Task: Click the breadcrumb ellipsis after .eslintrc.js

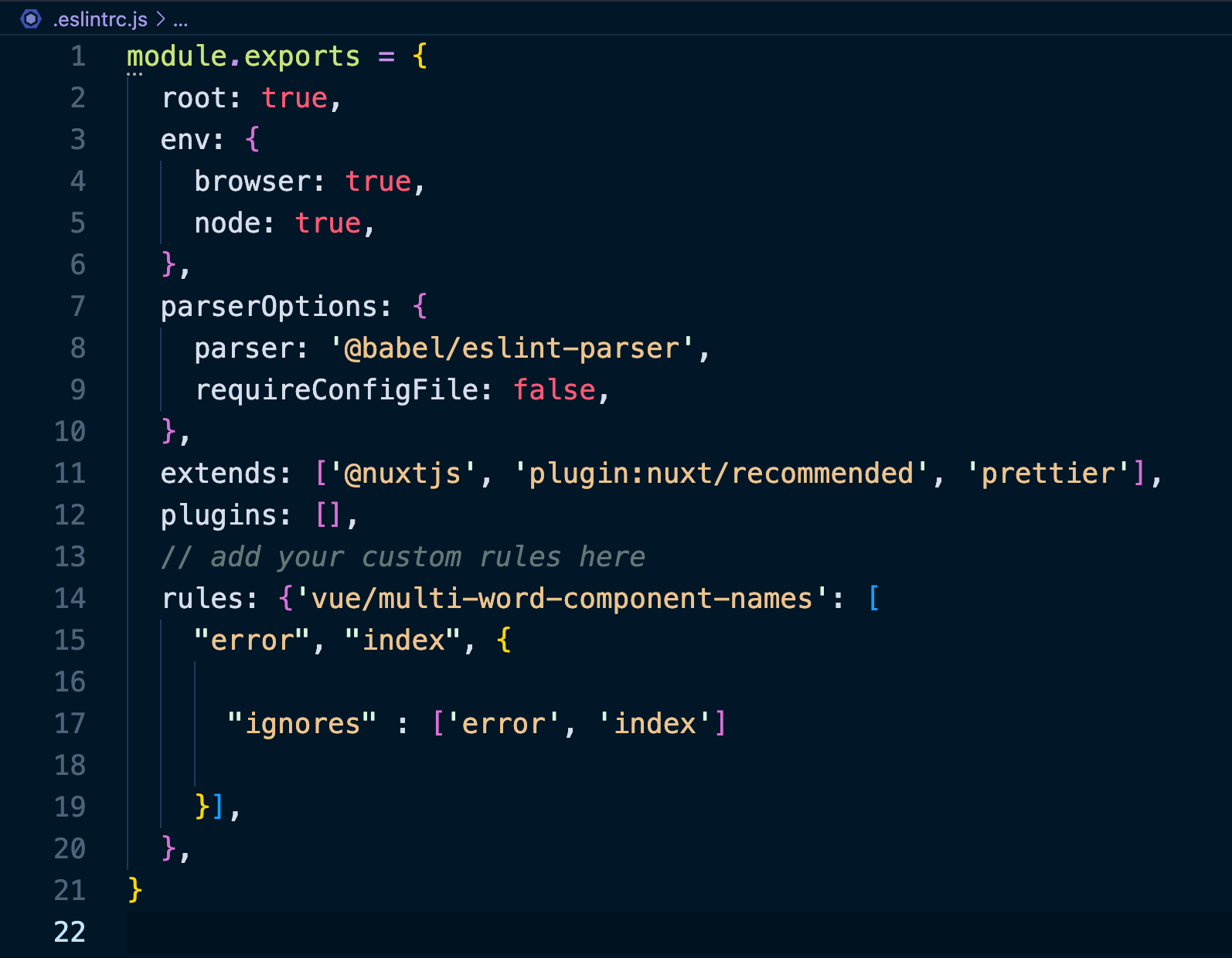Action: click(x=181, y=21)
